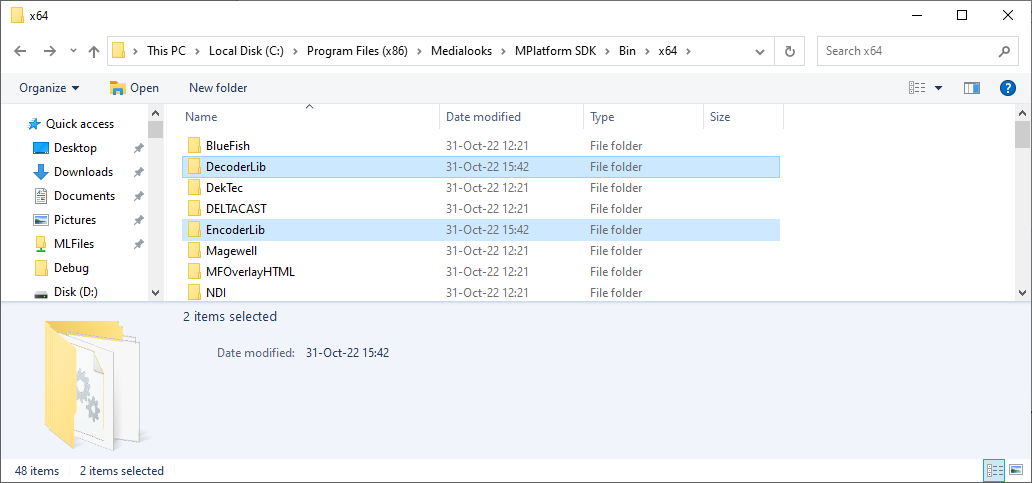Unpin Desktop using its pin icon
1032x483 pixels.
click(x=138, y=149)
